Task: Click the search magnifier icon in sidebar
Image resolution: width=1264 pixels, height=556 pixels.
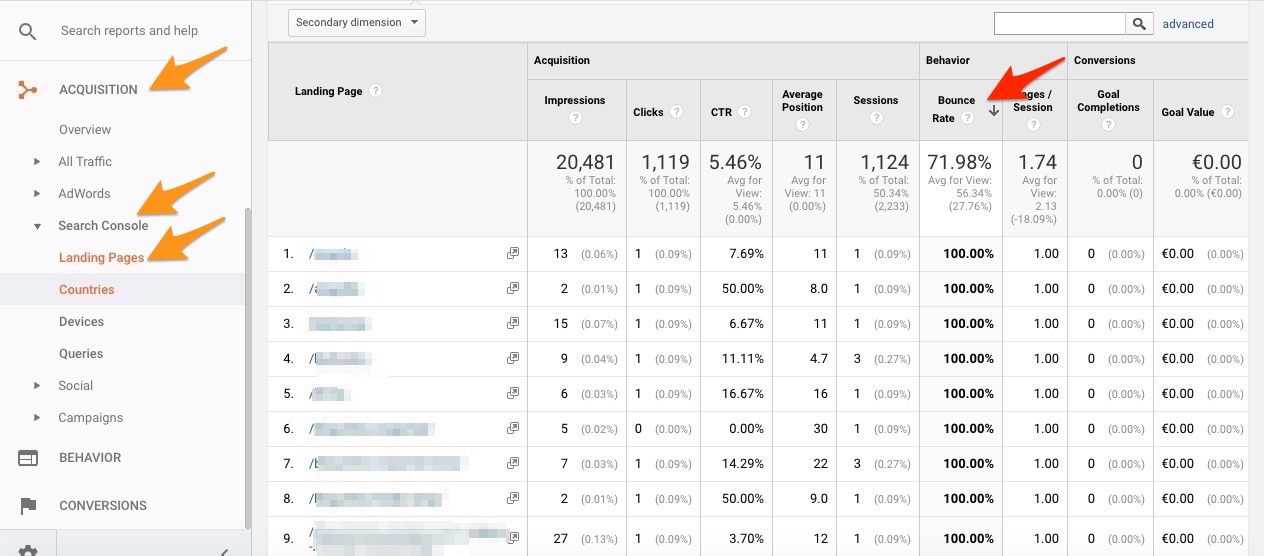Action: click(x=28, y=31)
